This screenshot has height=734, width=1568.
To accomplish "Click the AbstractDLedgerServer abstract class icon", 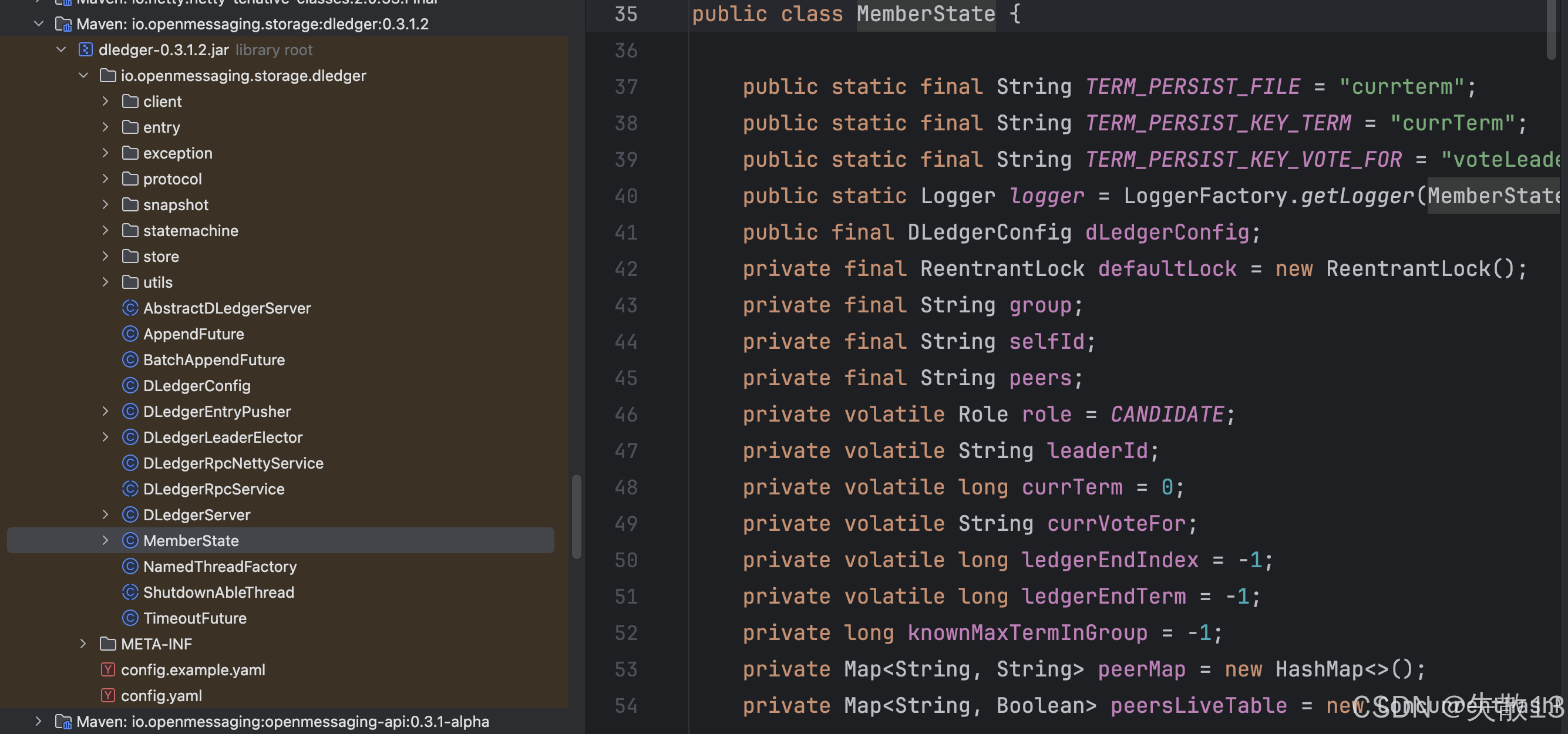I will click(x=130, y=308).
